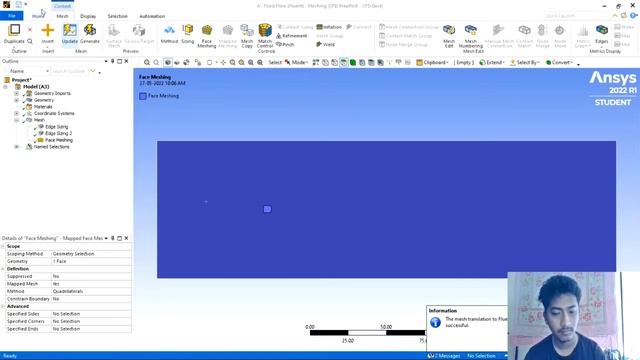
Task: Open the Convert dropdown
Action: click(559, 62)
